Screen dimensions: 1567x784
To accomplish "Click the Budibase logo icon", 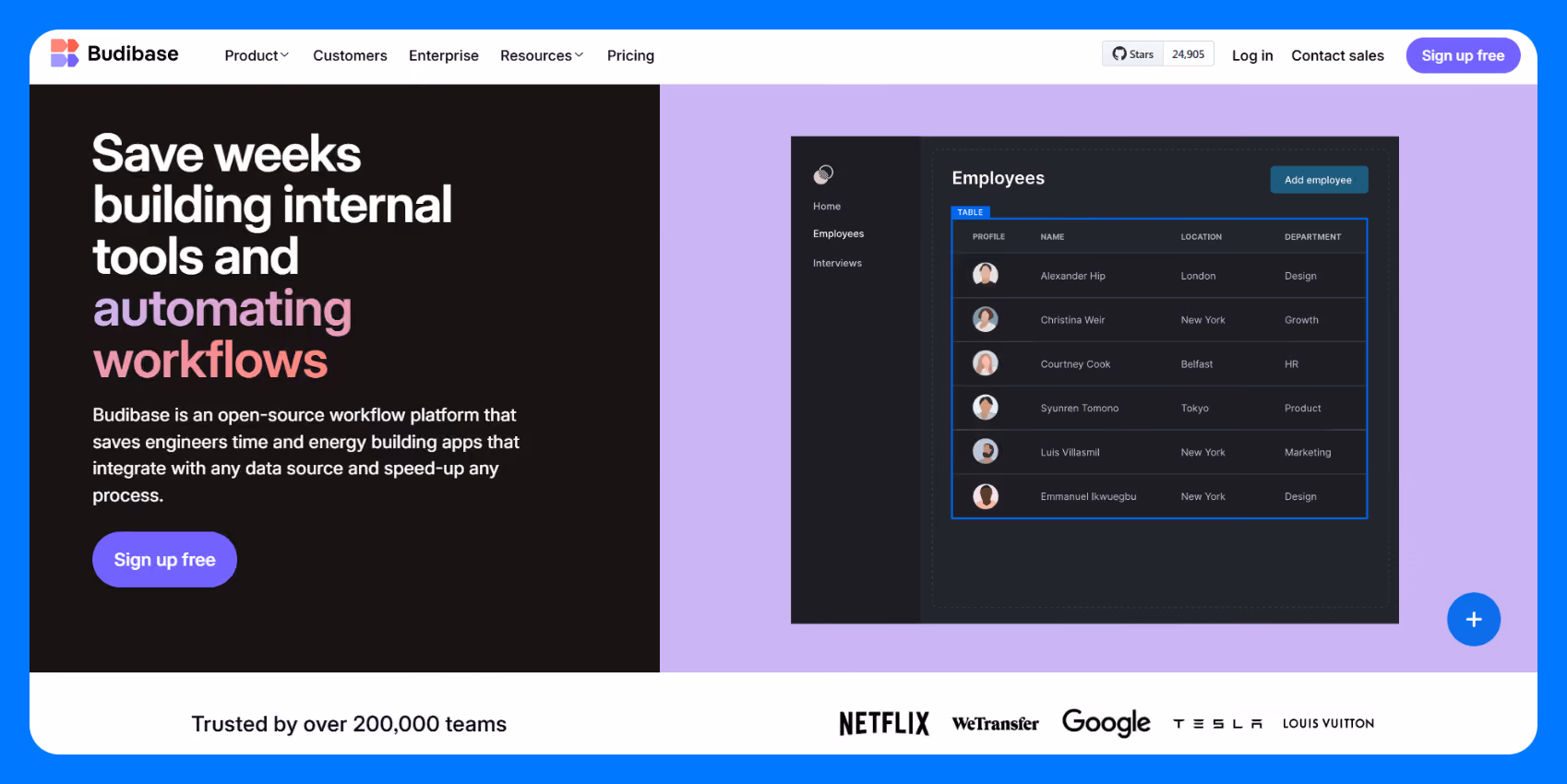I will tap(65, 53).
